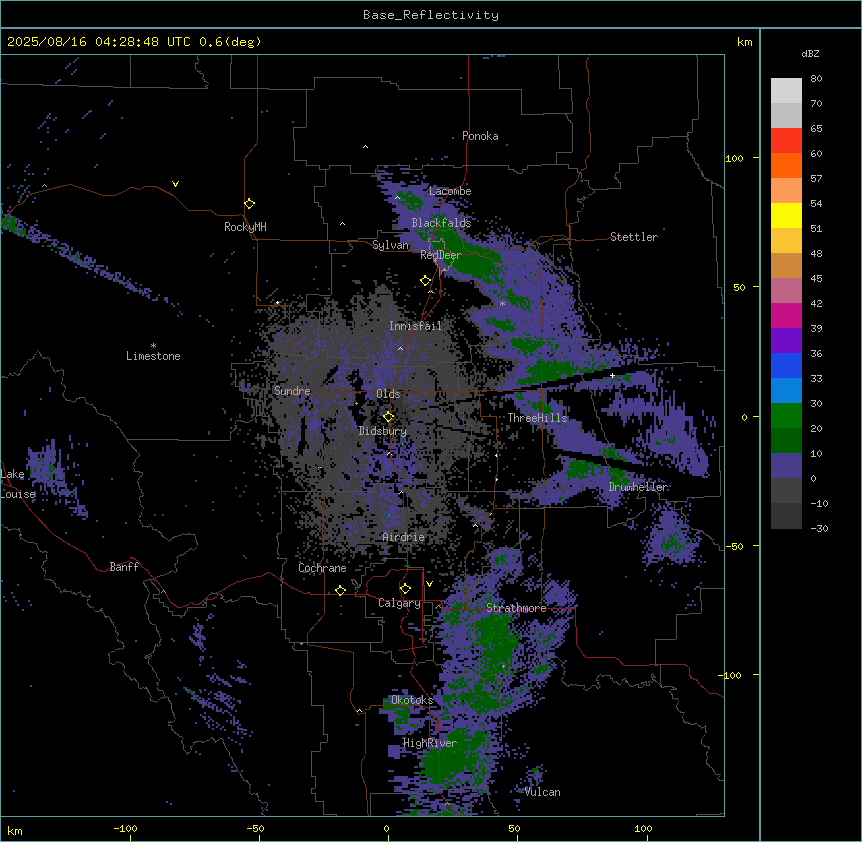This screenshot has height=842, width=862.
Task: Click the asterisk marker southeast of RedDeer
Action: 502,303
